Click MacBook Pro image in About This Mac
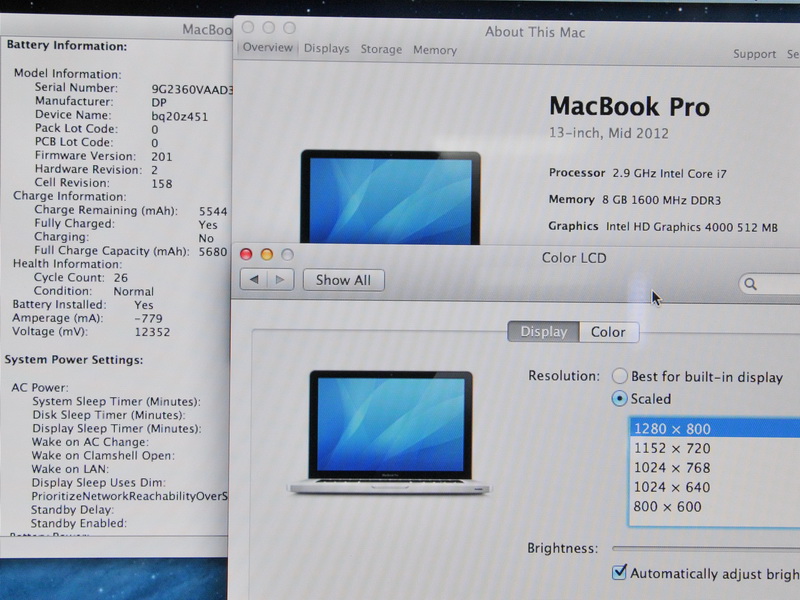Image resolution: width=800 pixels, height=600 pixels. (390, 197)
